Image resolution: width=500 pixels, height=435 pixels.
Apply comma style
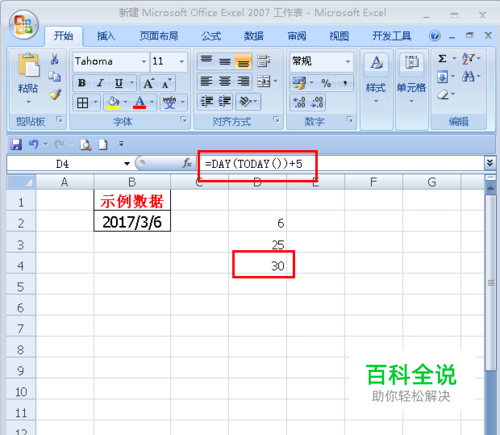(345, 83)
